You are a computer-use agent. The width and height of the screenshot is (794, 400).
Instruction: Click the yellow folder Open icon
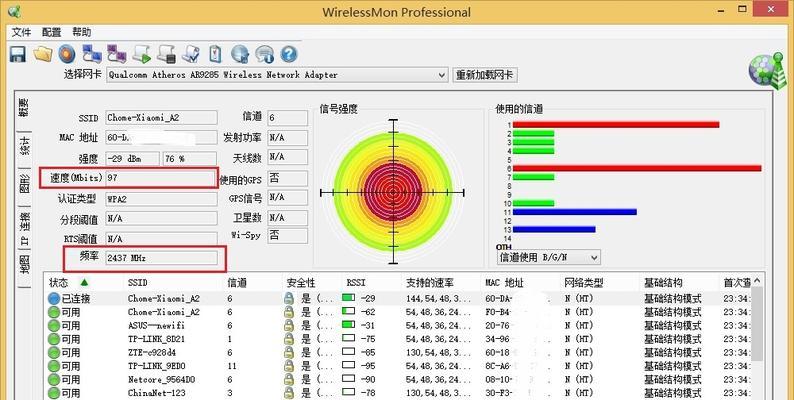[x=43, y=54]
